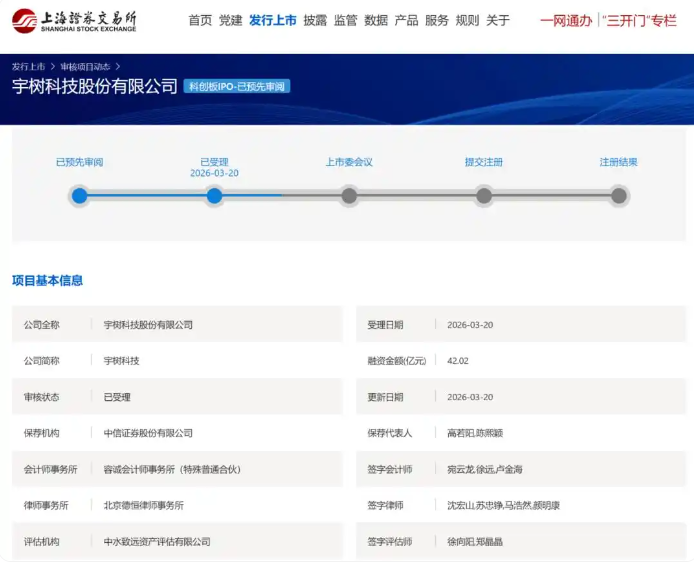Open the 首页 menu item
The image size is (694, 567).
coord(200,20)
